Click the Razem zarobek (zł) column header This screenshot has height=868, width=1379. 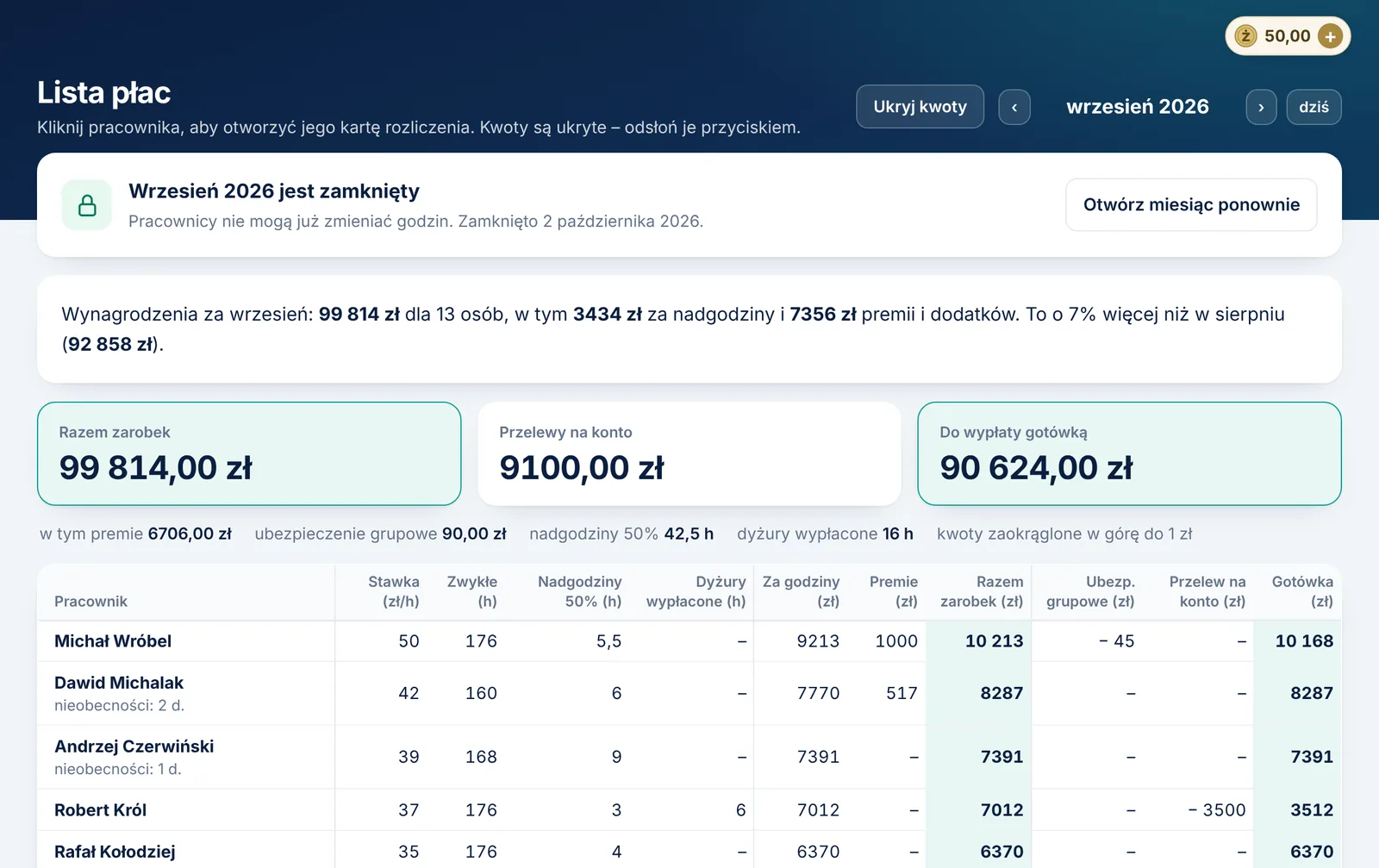pos(982,591)
